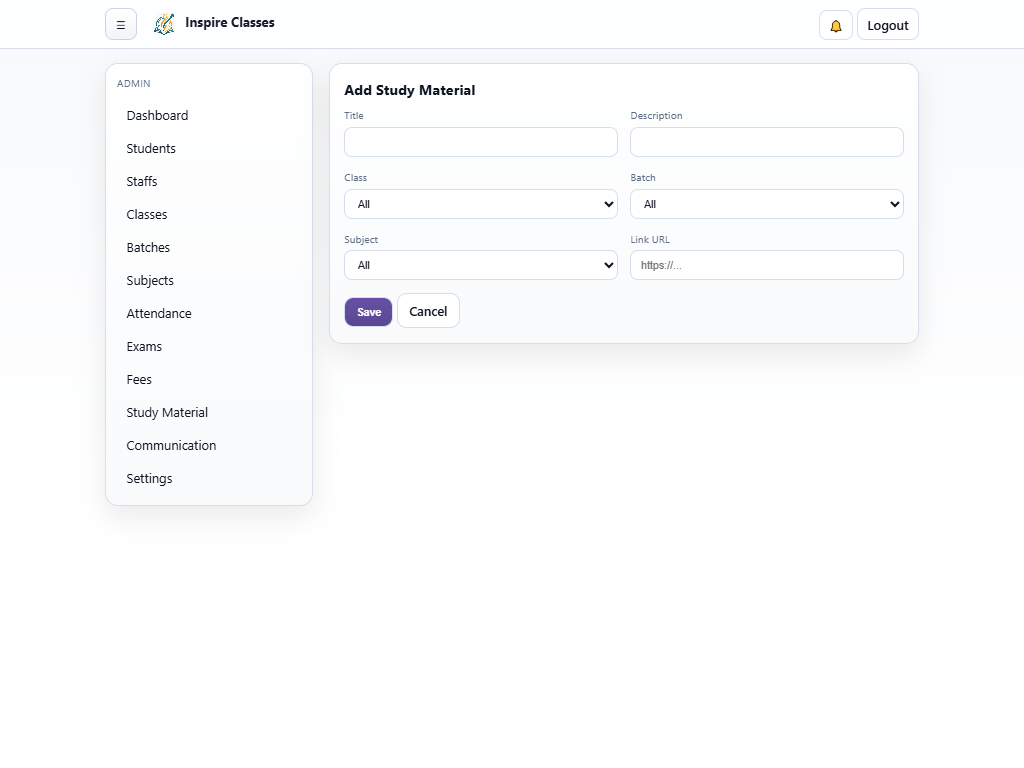Focus the Title input field

coord(481,142)
